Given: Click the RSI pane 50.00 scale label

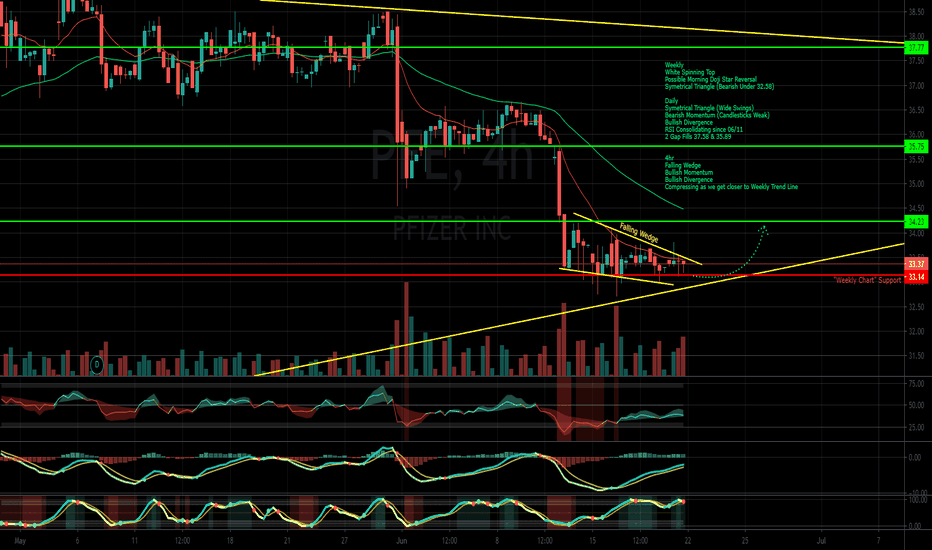Looking at the screenshot, I should click(x=916, y=405).
